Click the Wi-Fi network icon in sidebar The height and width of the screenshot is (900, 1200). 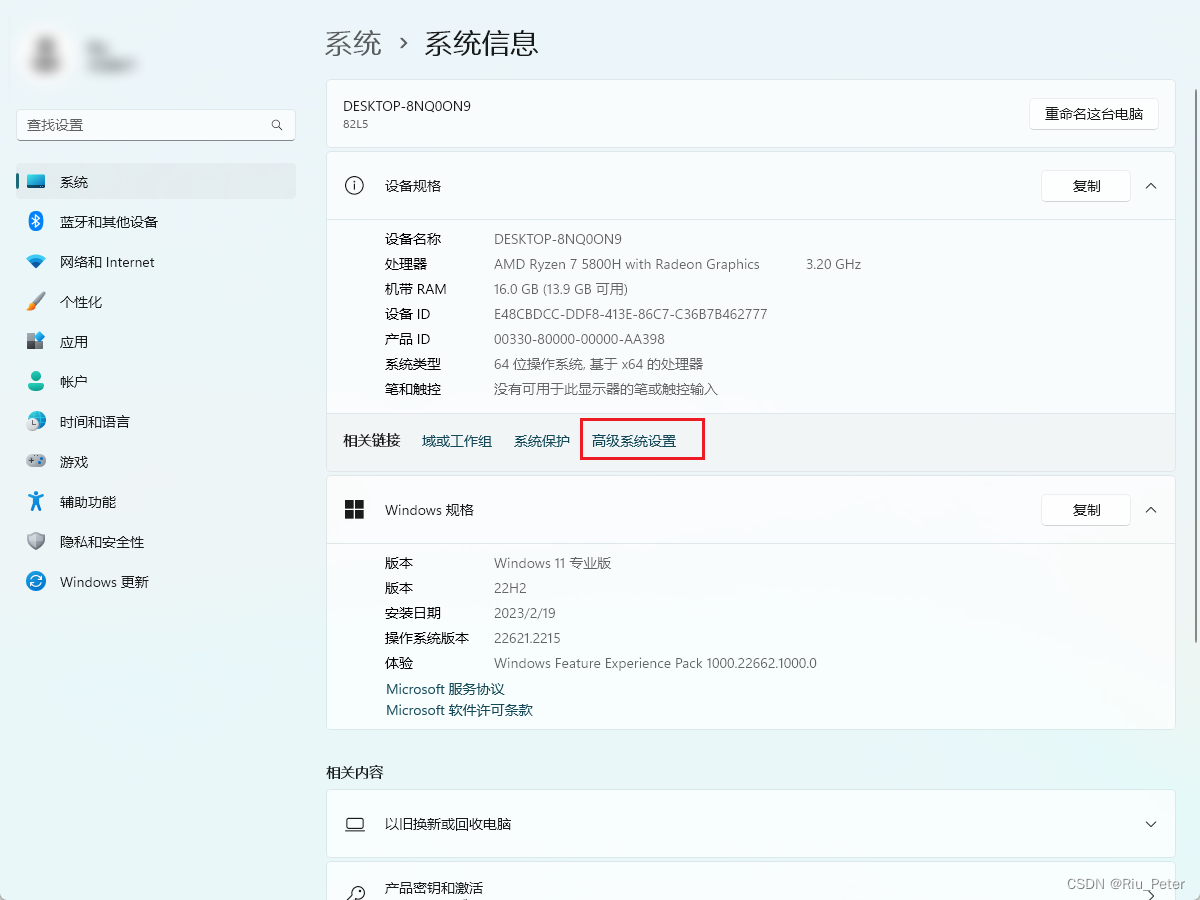tap(36, 262)
